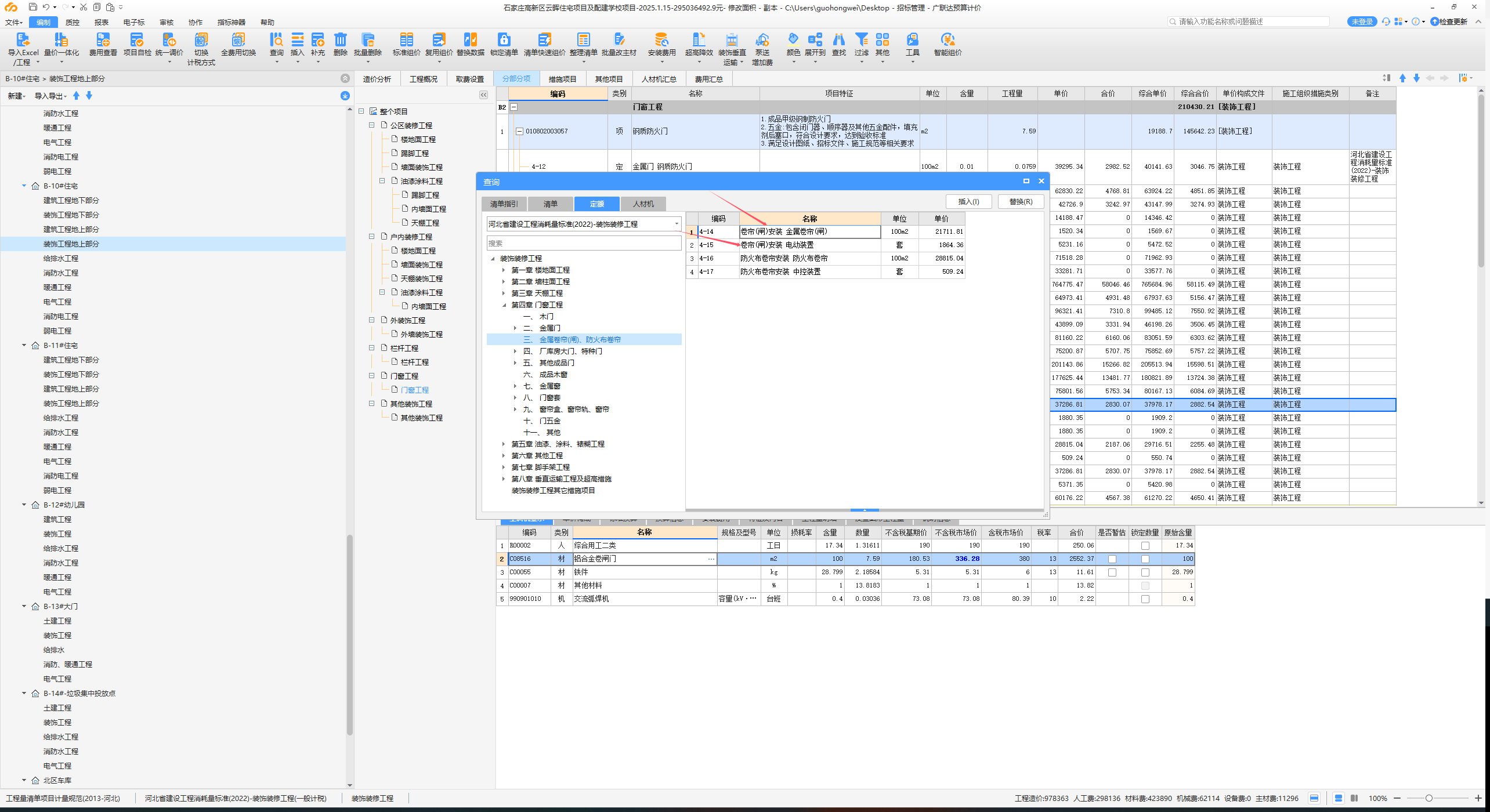
Task: Adjust the zoom slider in status bar
Action: click(x=1429, y=799)
